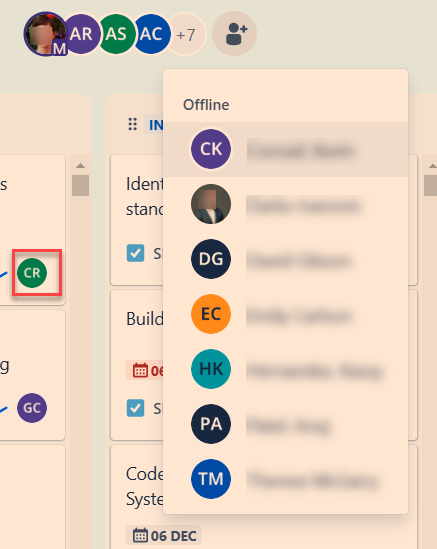
Task: Toggle the subtask checkbox on Ident card
Action: tap(136, 253)
